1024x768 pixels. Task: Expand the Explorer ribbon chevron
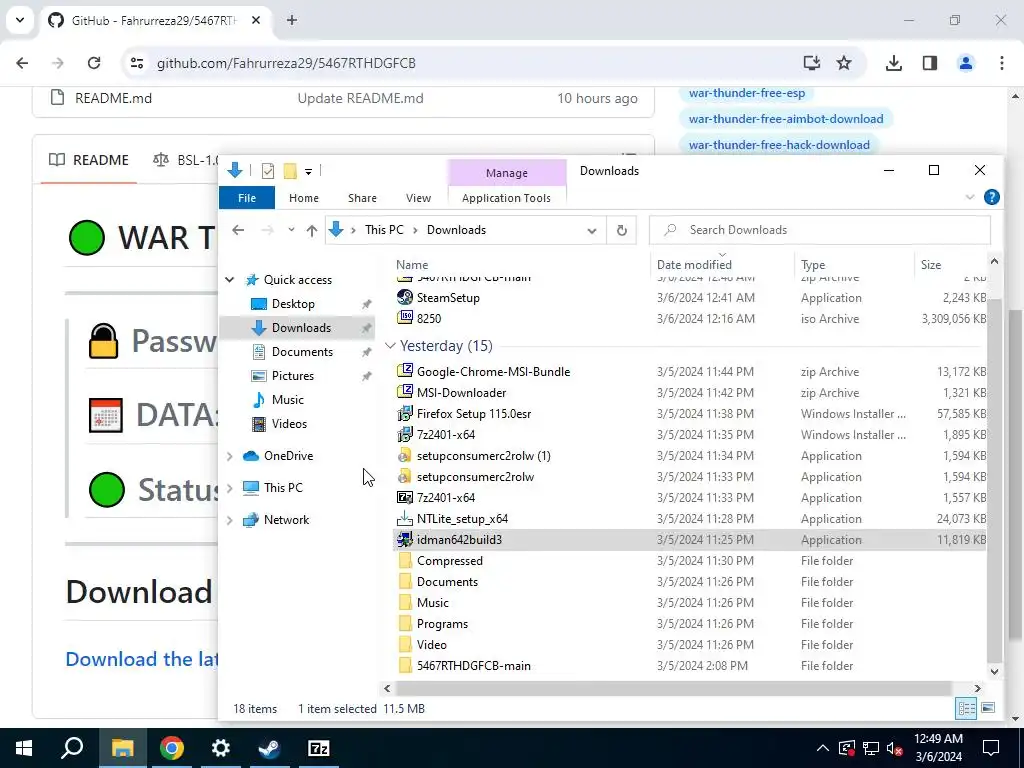tap(970, 197)
